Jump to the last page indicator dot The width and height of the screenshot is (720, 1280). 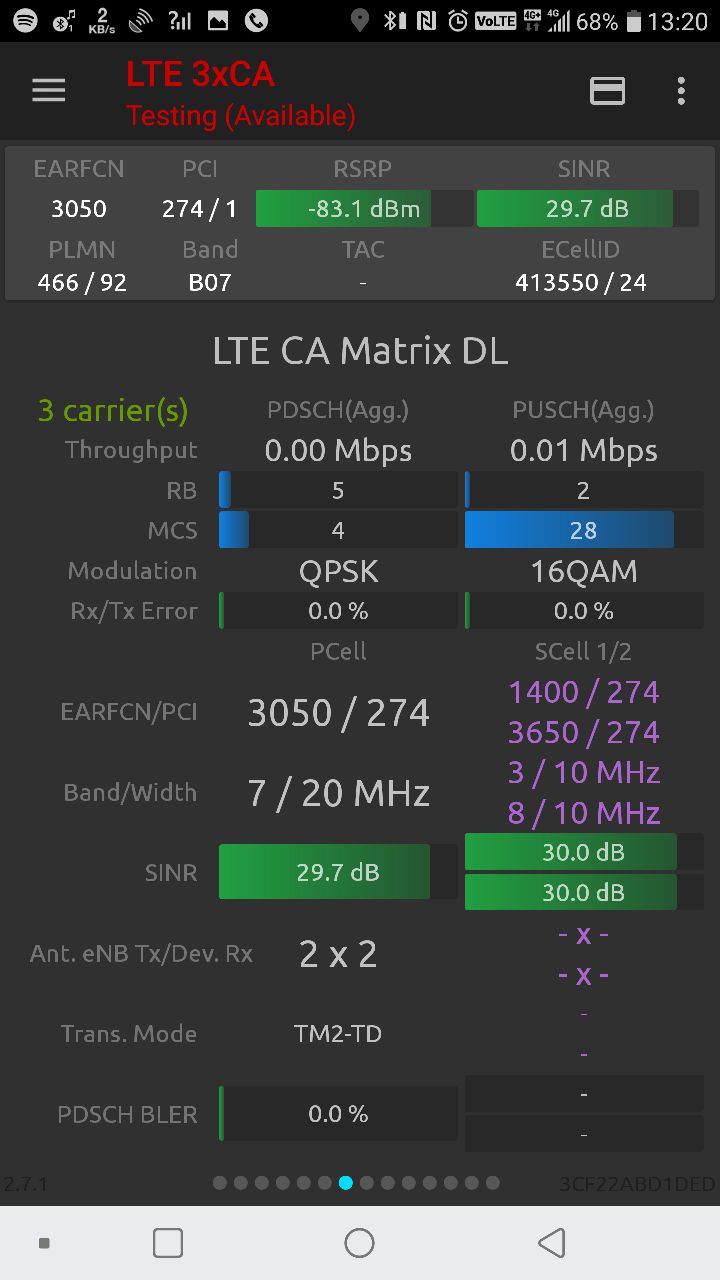click(493, 1183)
